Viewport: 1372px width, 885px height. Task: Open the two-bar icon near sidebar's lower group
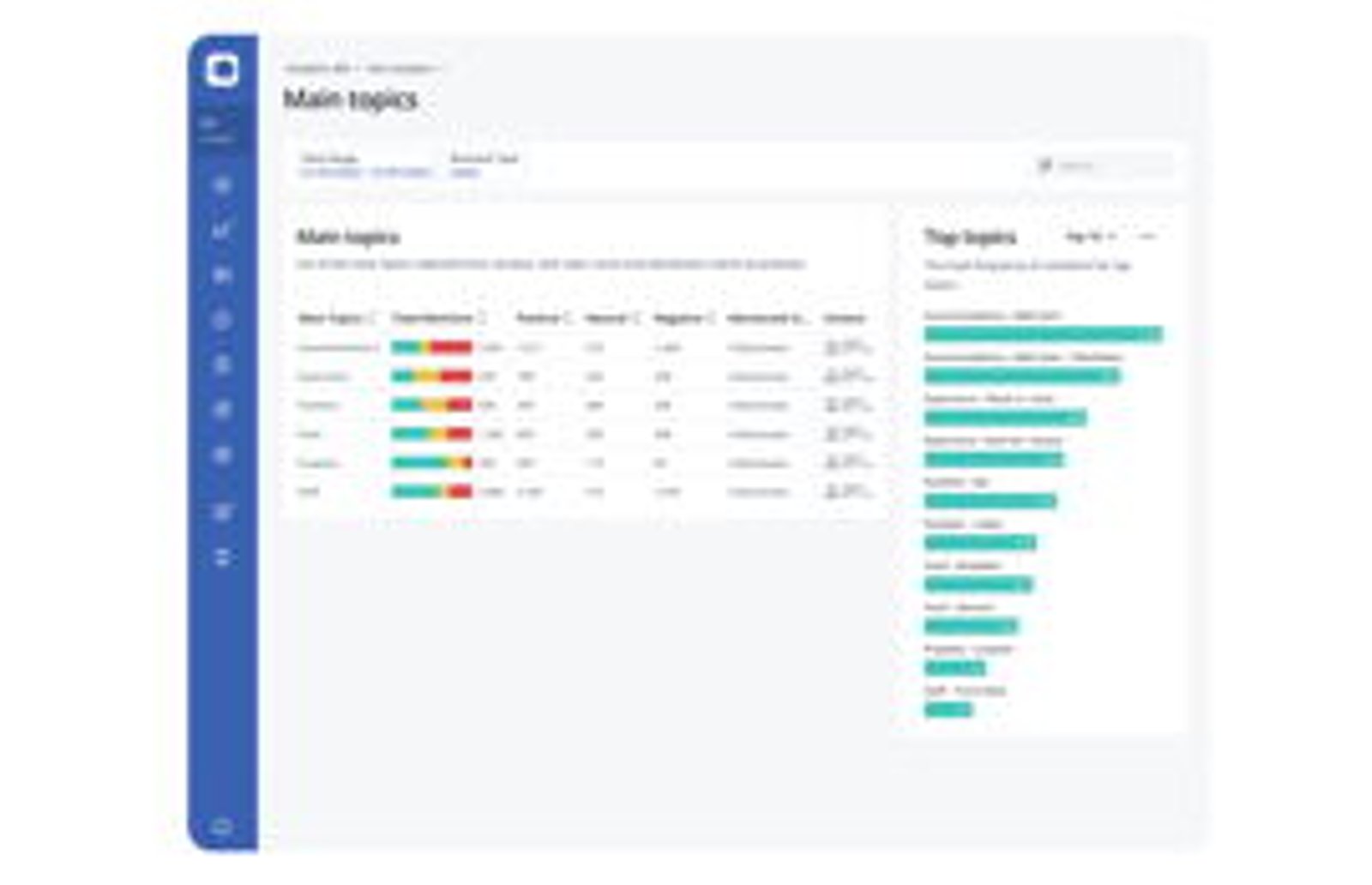(x=222, y=557)
